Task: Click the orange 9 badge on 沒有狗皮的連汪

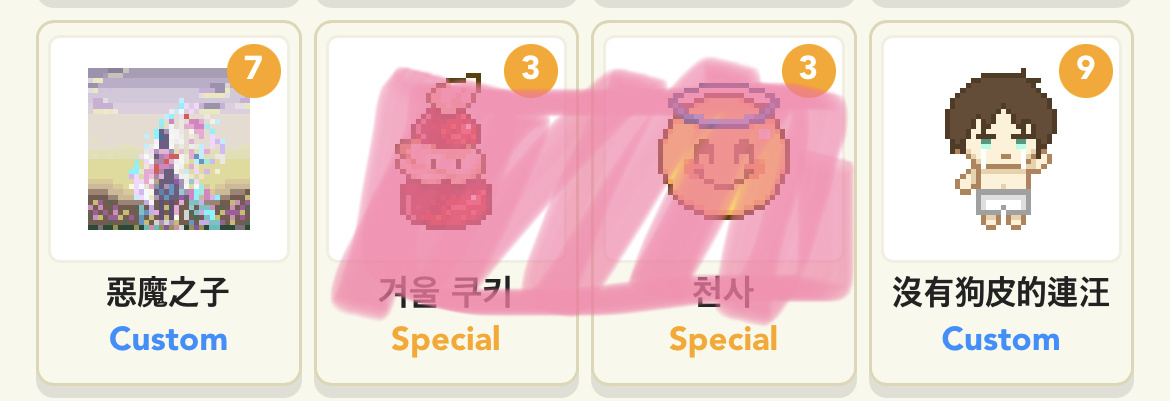Action: coord(1086,71)
